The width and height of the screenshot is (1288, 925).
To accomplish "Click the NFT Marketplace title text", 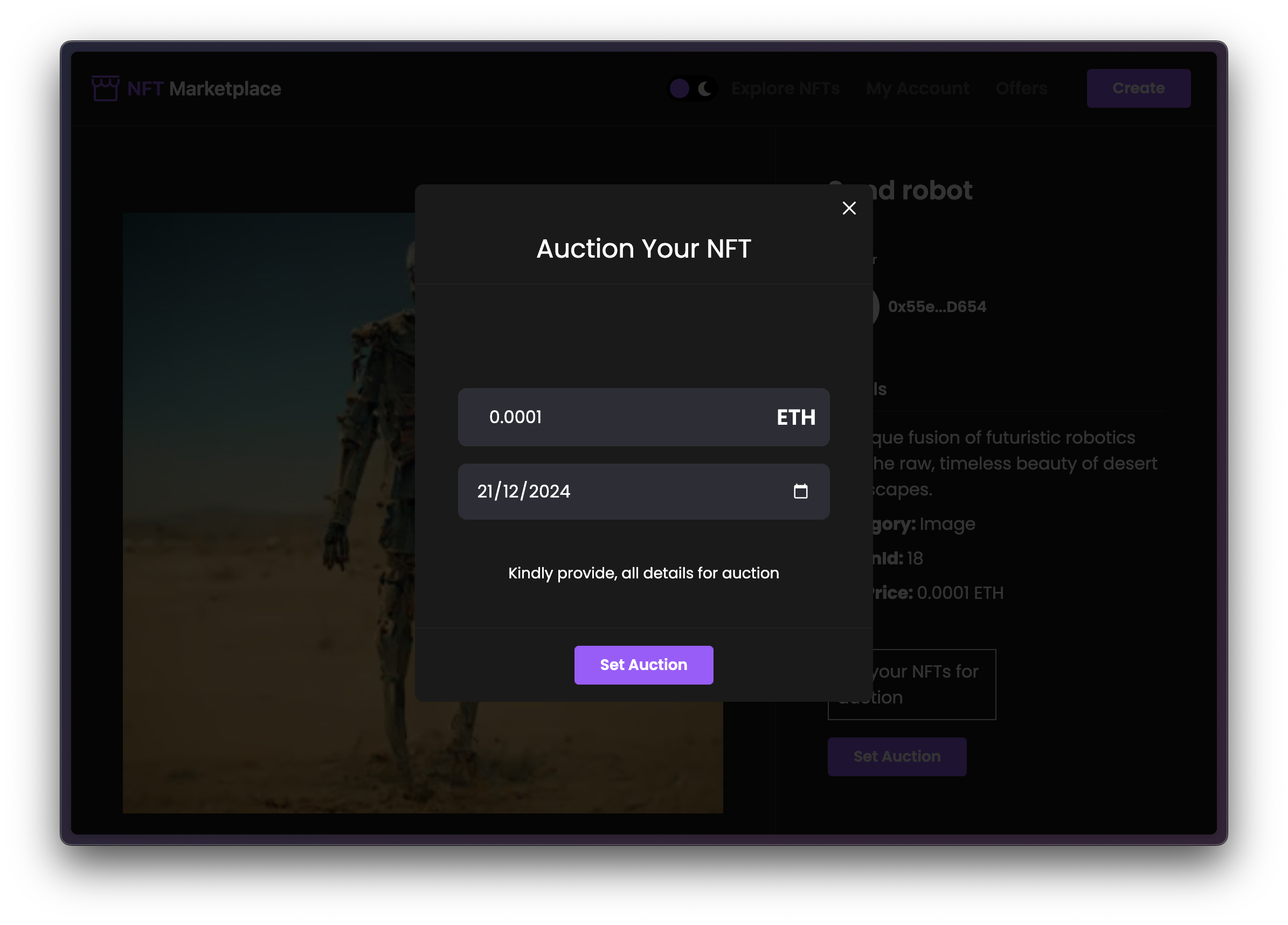I will click(204, 88).
